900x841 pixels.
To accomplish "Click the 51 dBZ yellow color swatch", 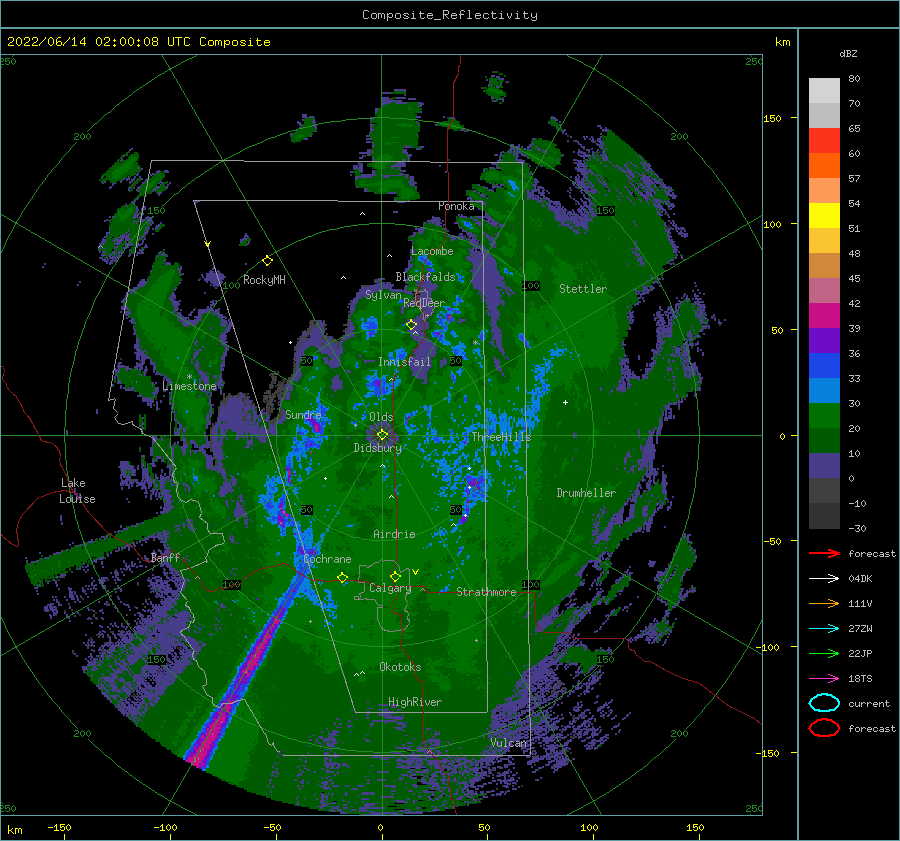I will click(x=824, y=215).
